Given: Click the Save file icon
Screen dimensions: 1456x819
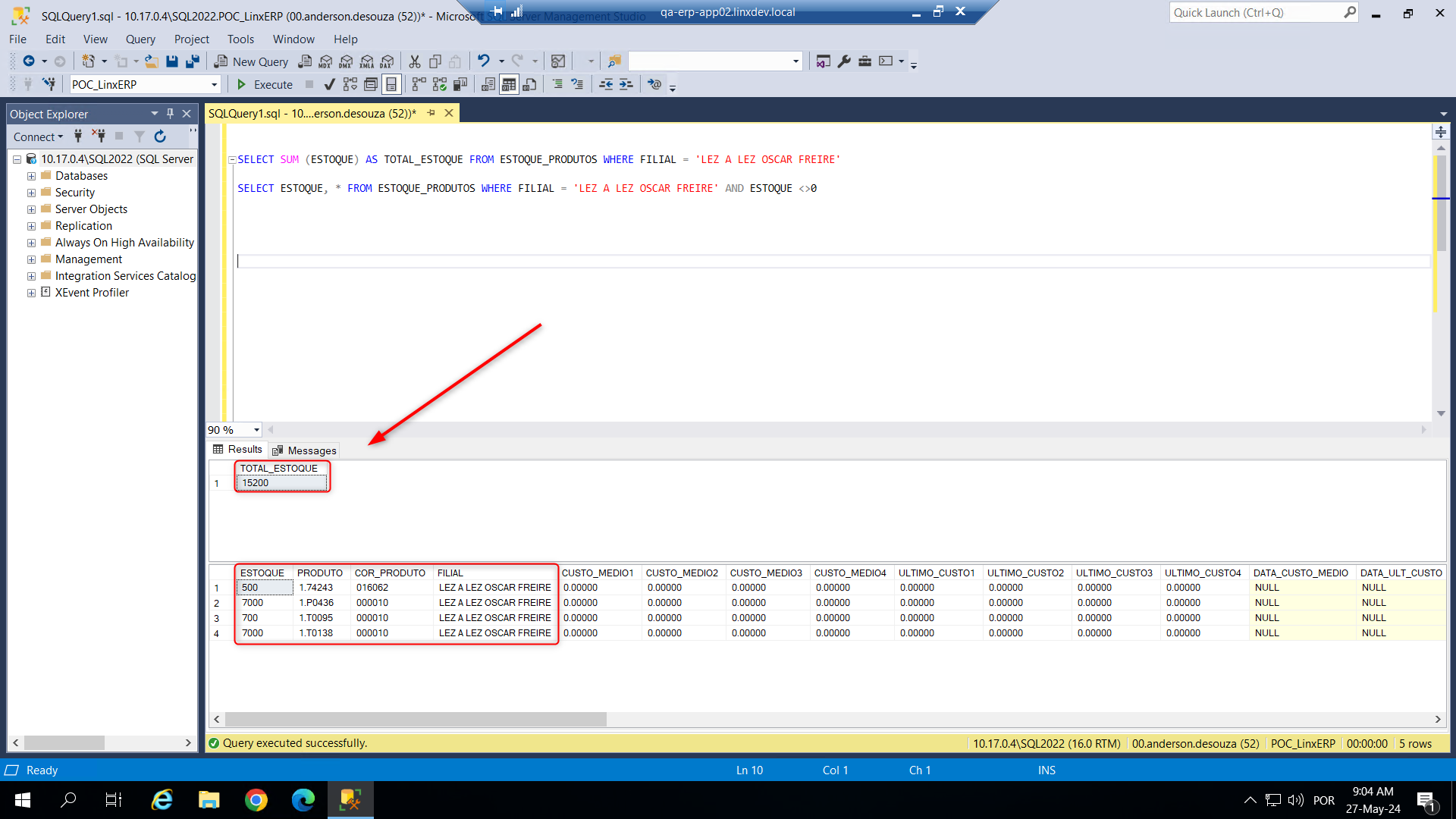Looking at the screenshot, I should click(172, 61).
